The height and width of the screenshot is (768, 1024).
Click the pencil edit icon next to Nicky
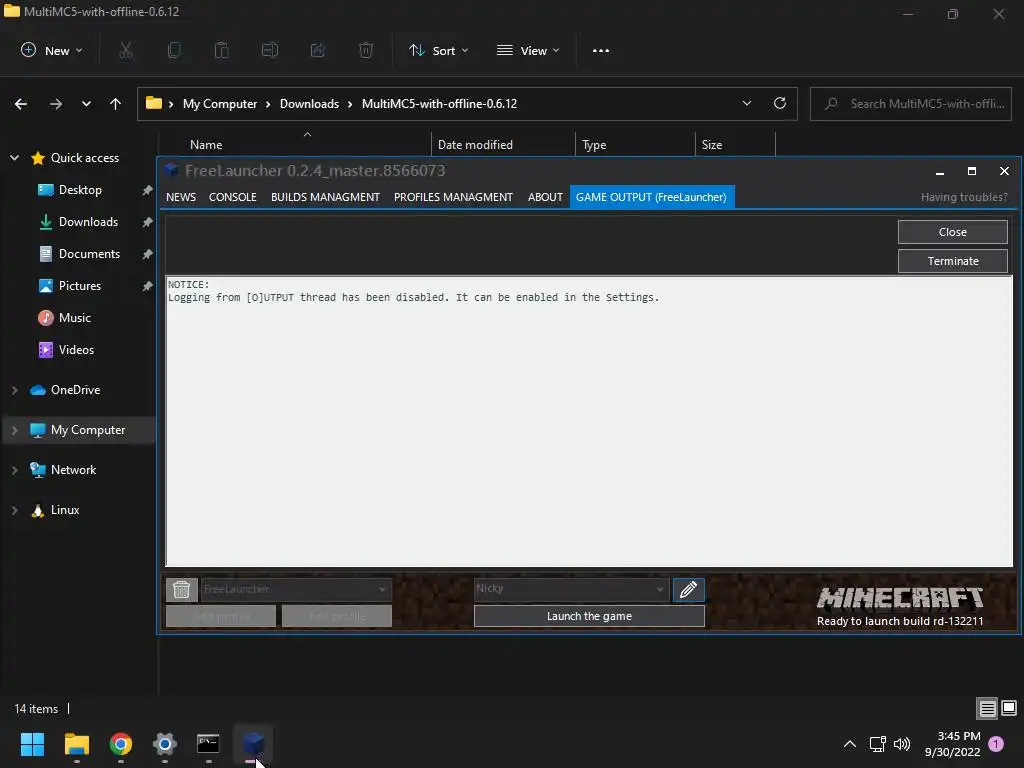[x=688, y=590]
